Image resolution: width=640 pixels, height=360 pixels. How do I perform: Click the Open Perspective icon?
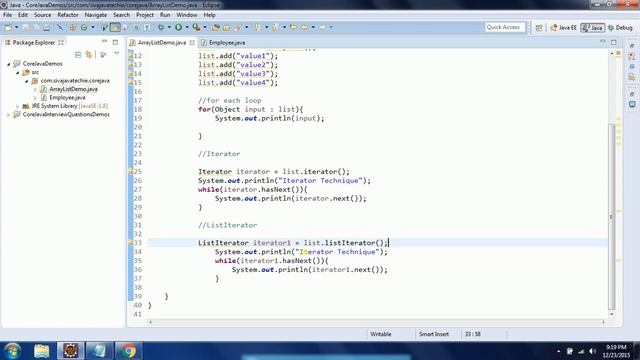pos(539,28)
